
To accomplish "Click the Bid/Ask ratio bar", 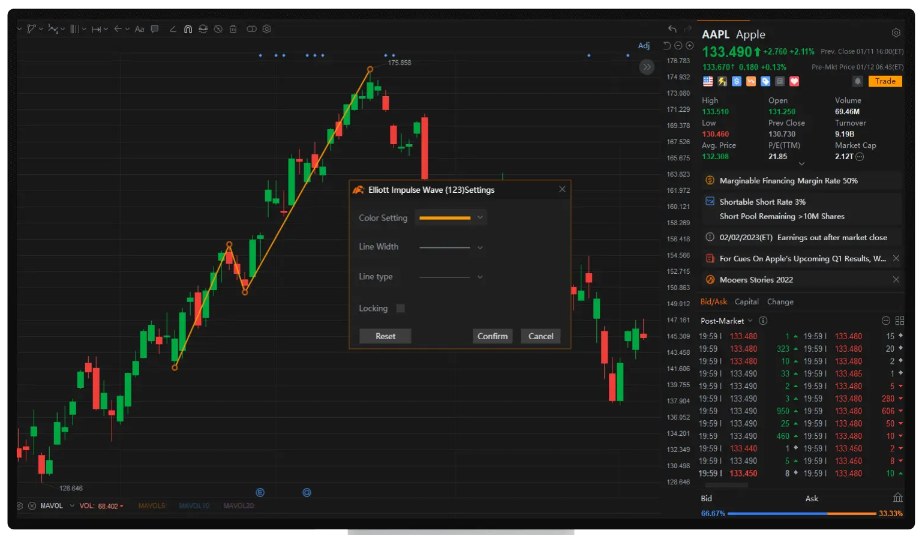I will pos(802,513).
